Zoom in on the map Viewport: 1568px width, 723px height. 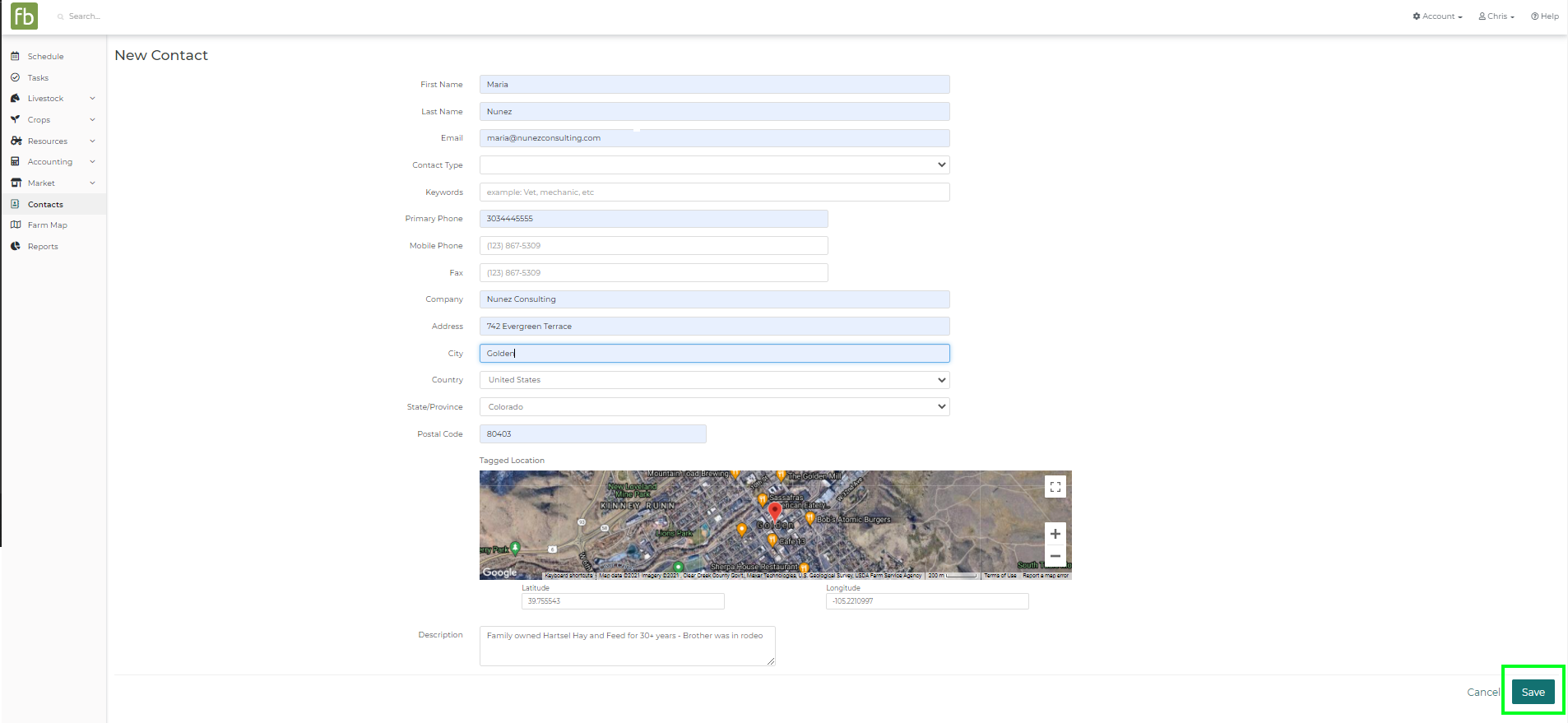tap(1055, 534)
